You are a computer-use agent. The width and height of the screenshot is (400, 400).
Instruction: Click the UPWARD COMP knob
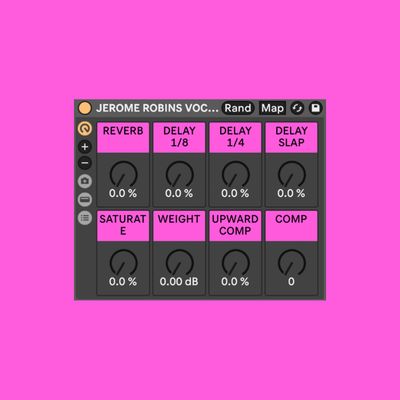(x=235, y=263)
